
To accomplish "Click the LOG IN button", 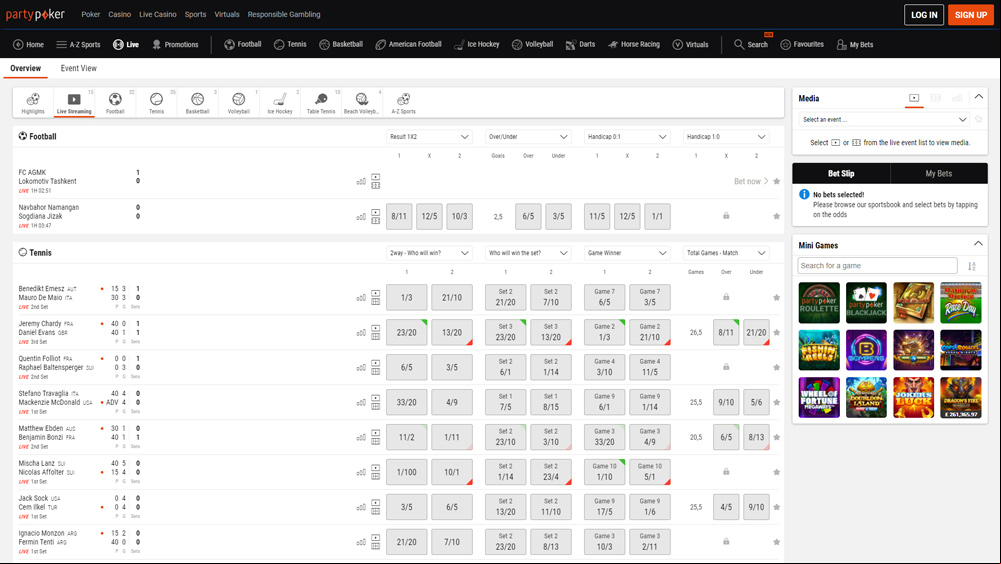I will coord(924,15).
